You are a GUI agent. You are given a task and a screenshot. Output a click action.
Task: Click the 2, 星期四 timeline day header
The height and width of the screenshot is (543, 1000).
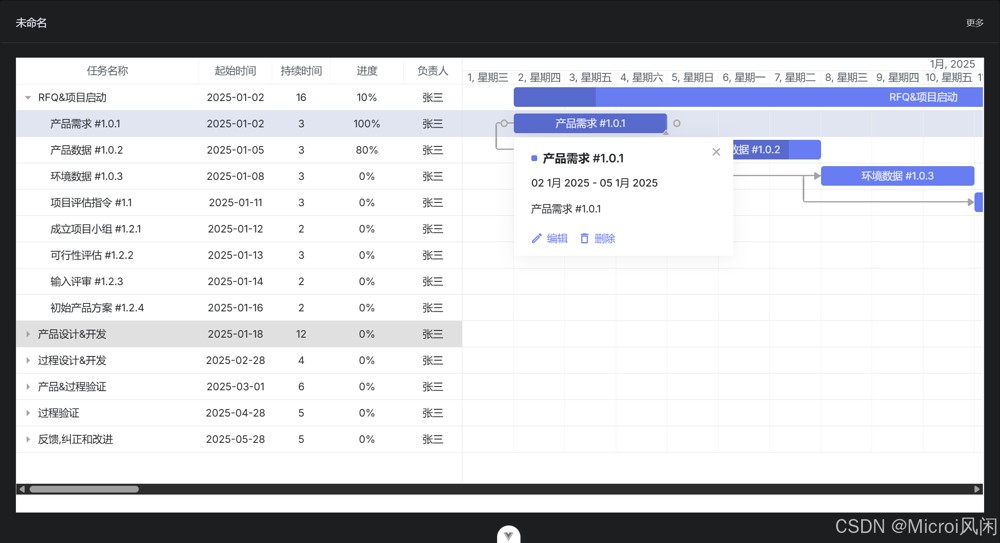click(539, 77)
